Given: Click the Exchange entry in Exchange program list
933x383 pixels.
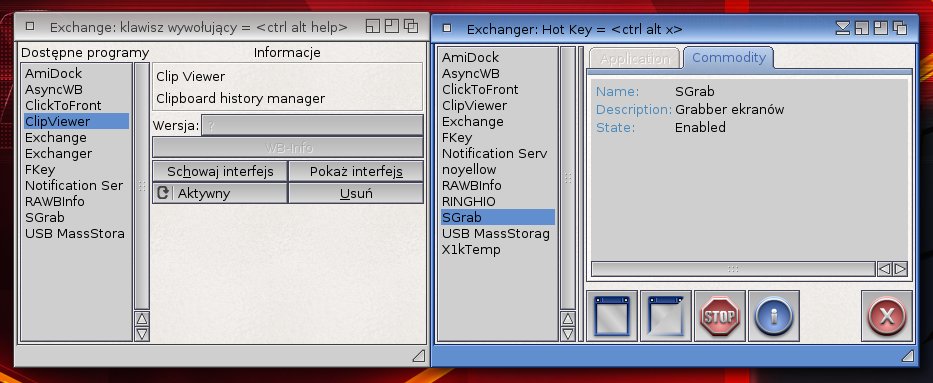Looking at the screenshot, I should tap(76, 137).
